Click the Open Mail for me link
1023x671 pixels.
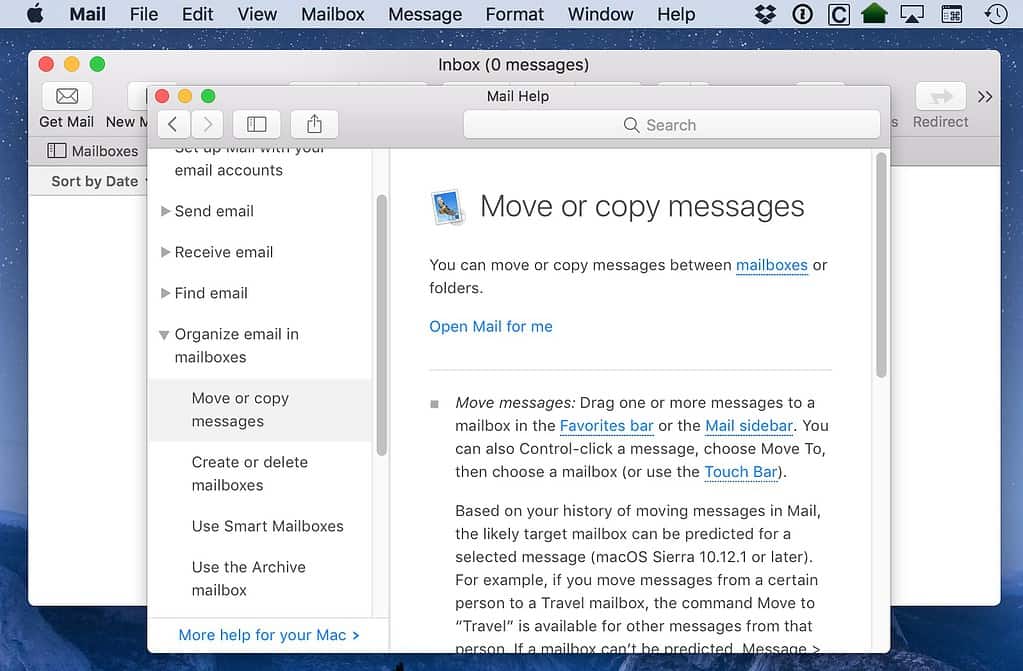(491, 326)
